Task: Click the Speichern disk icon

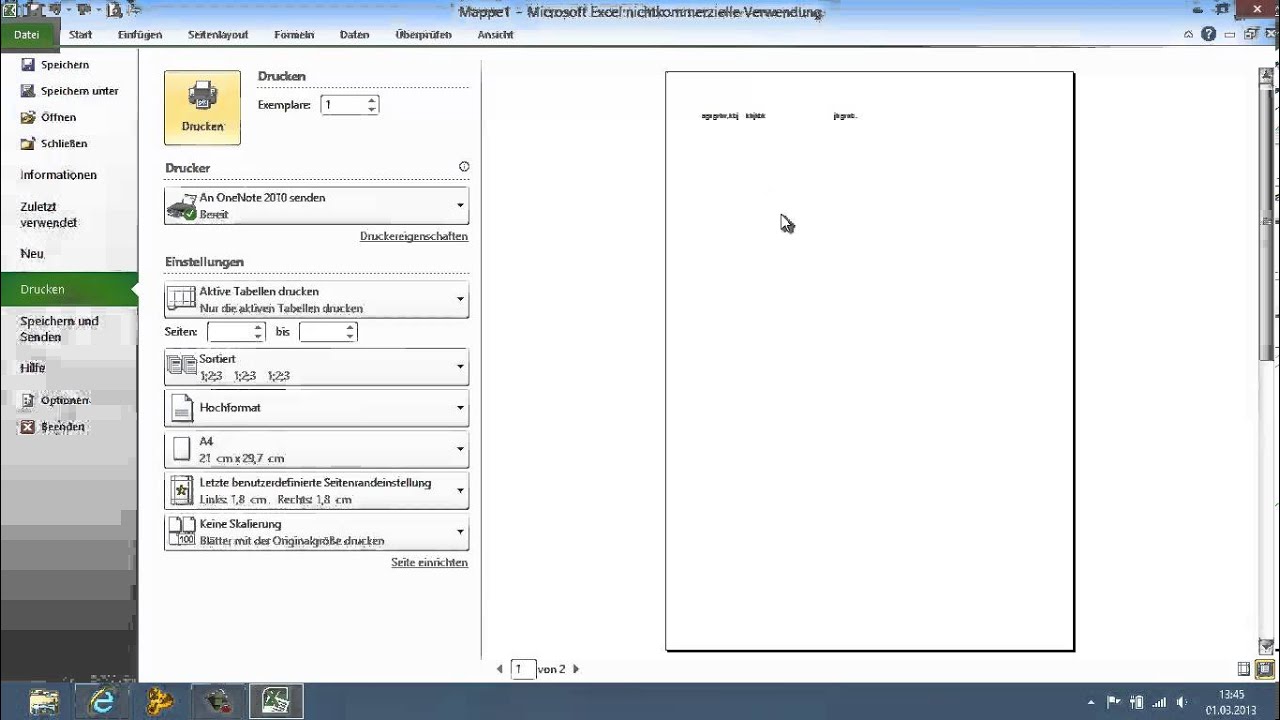Action: point(28,64)
